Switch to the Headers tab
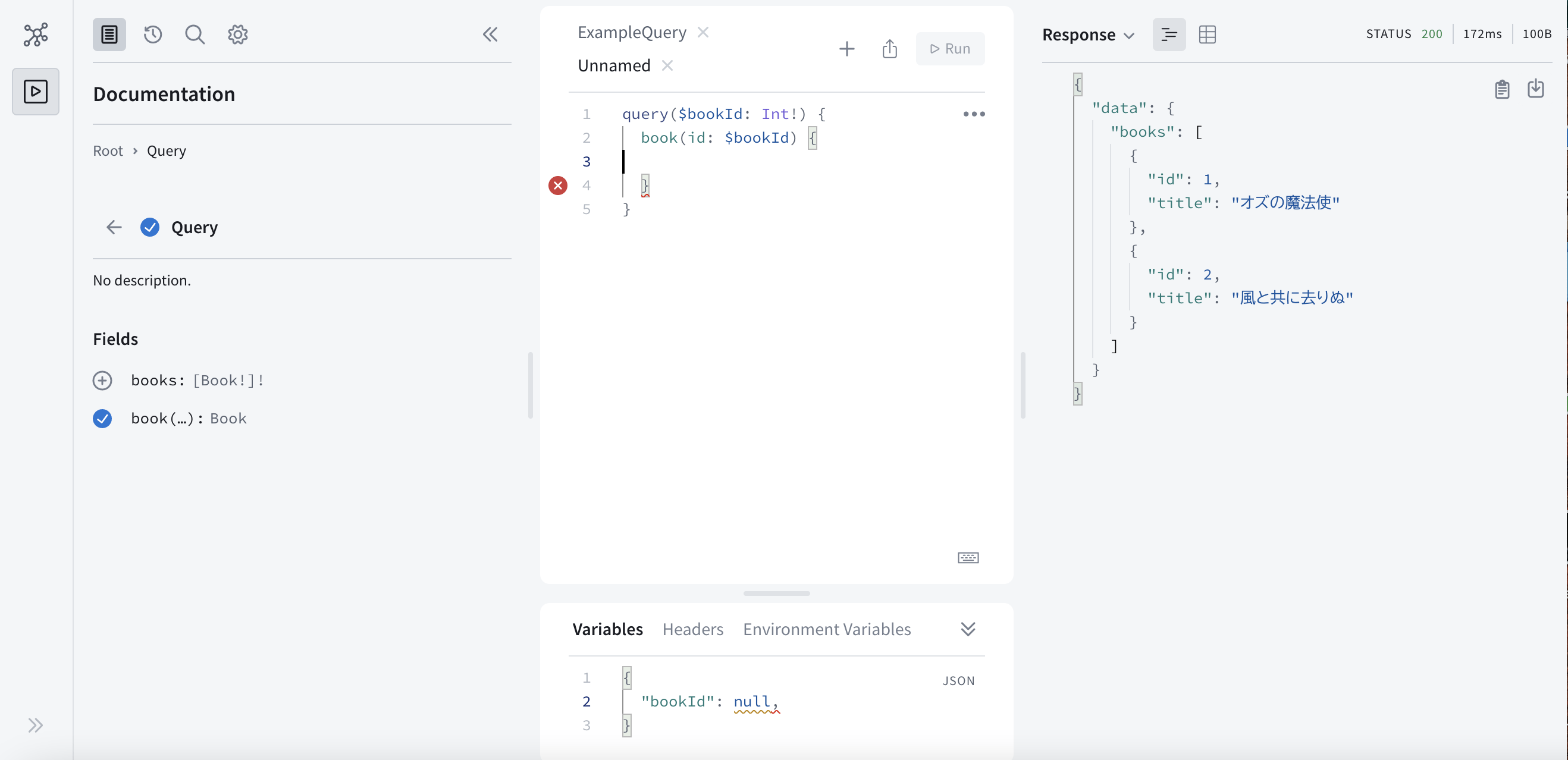 coord(693,629)
